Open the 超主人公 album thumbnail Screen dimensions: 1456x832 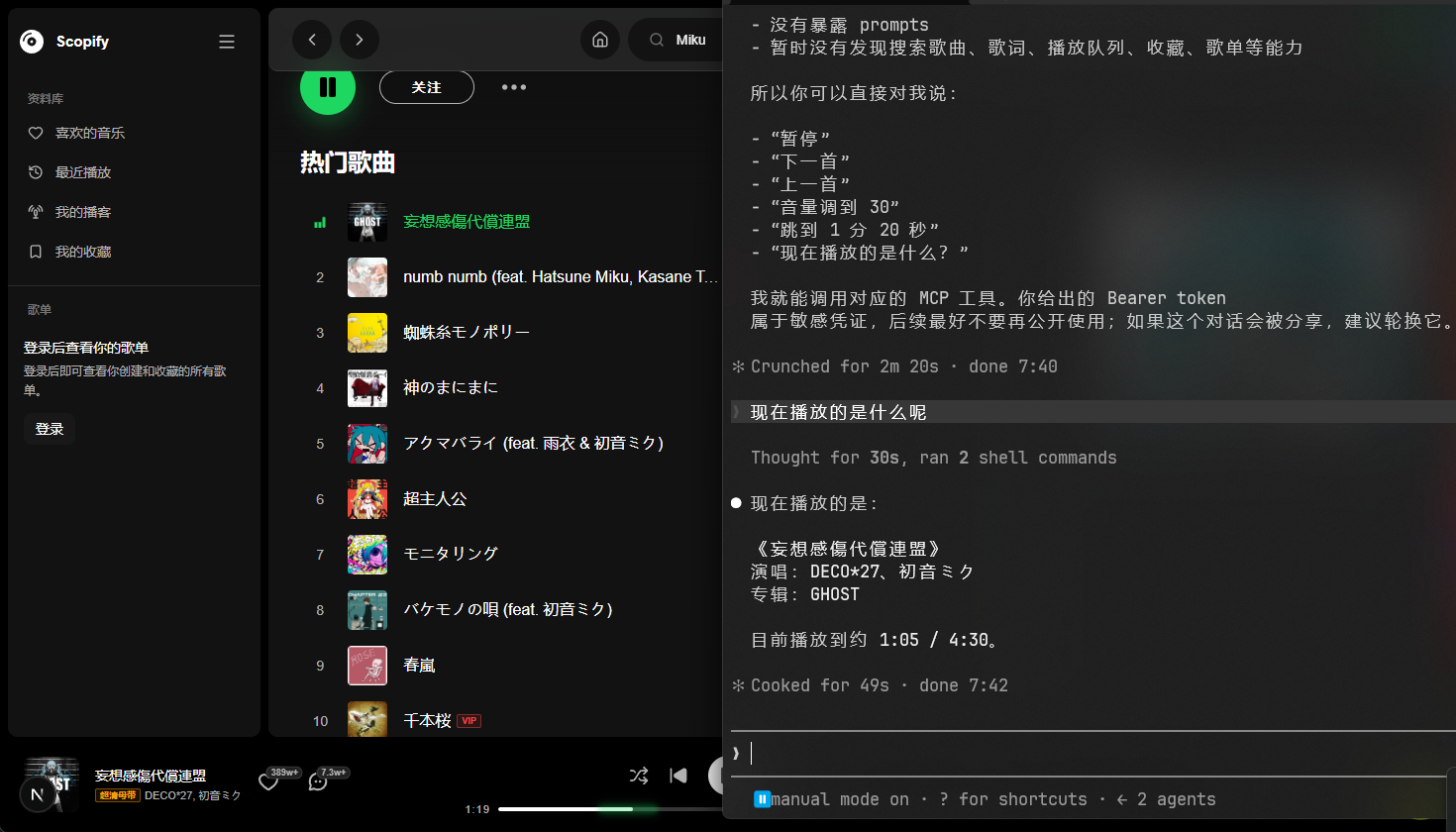pos(367,499)
